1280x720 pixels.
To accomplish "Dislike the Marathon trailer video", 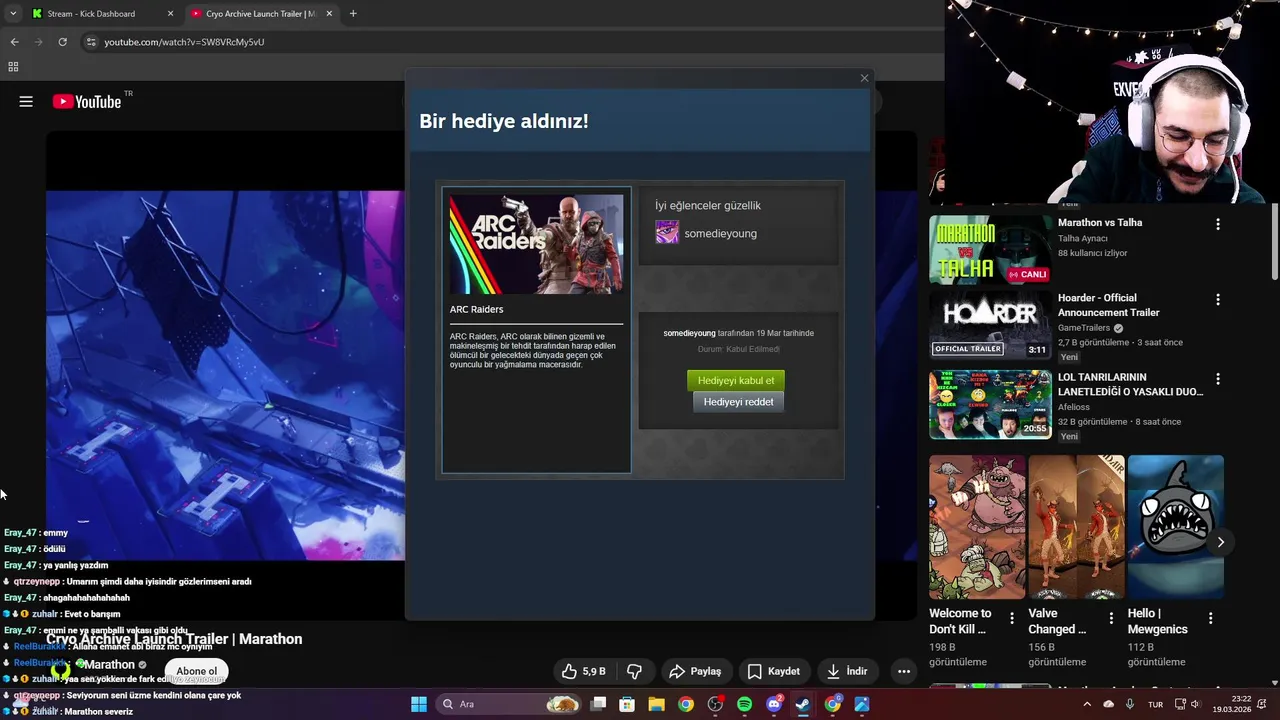I will coord(634,671).
